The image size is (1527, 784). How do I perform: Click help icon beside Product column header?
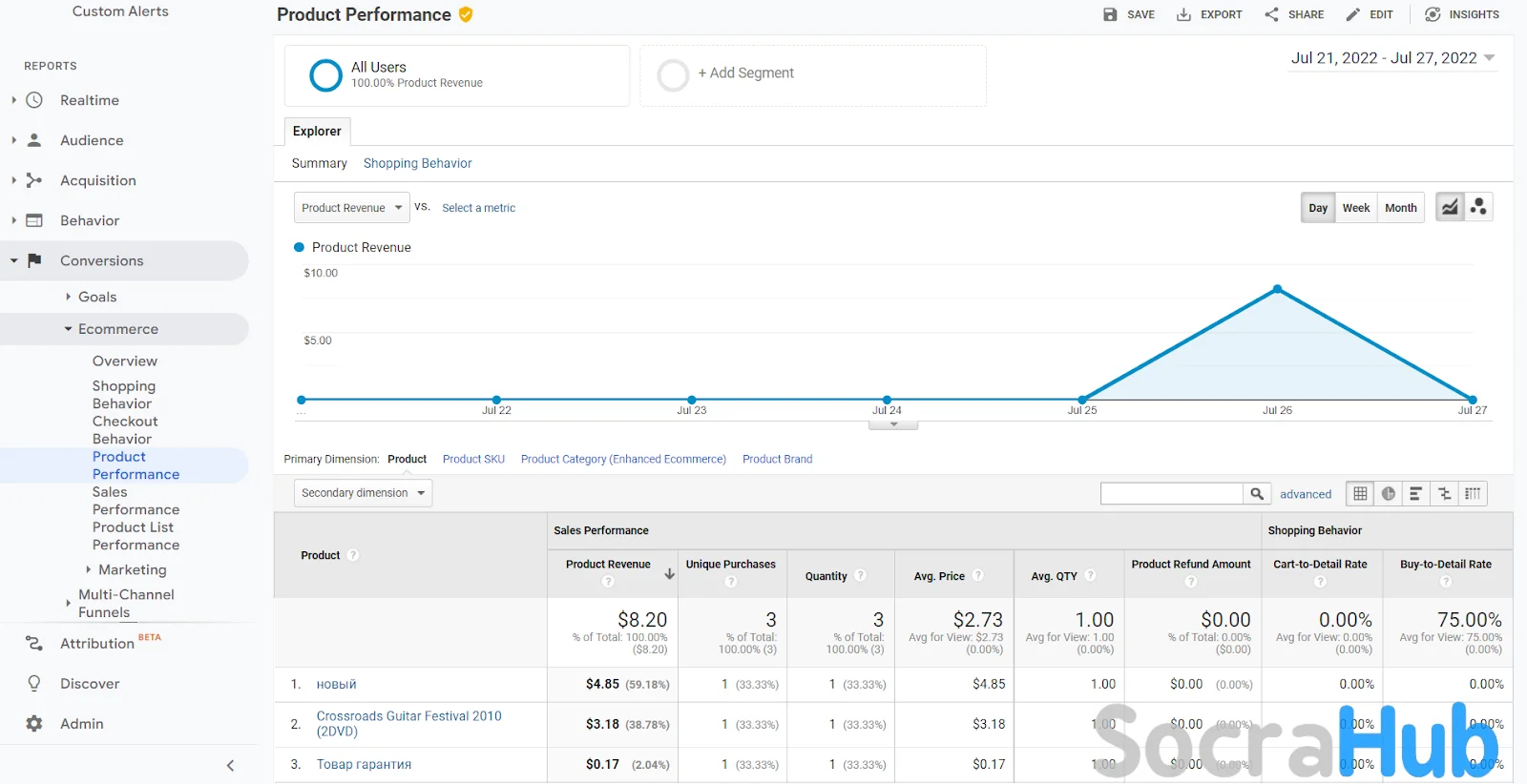coord(353,555)
